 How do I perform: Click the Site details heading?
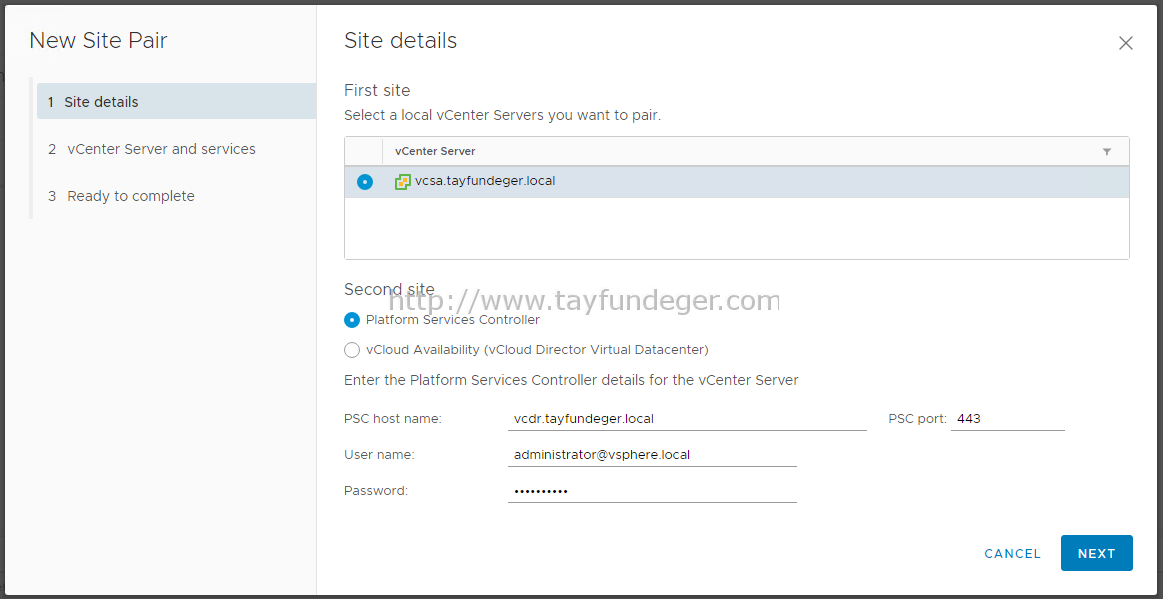click(x=401, y=41)
